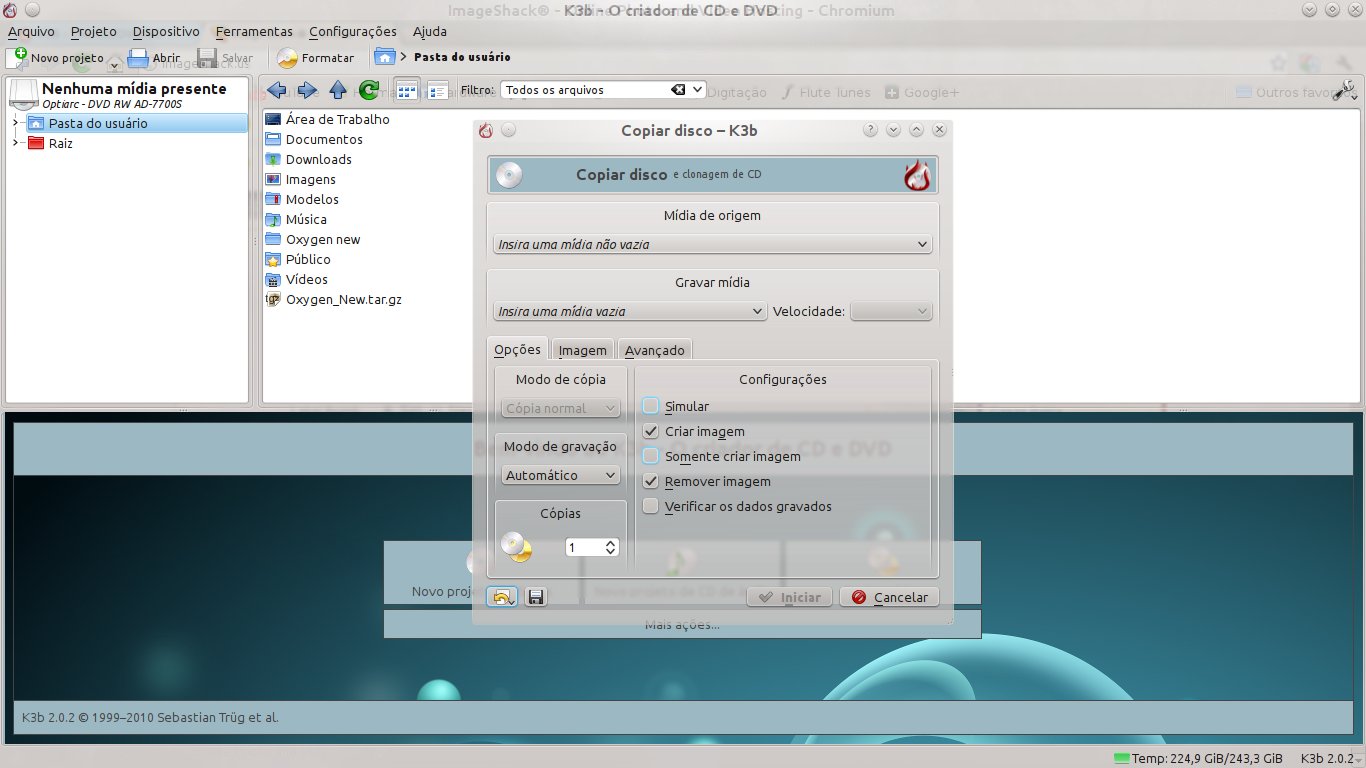
Task: Click load default settings icon button
Action: coord(502,597)
